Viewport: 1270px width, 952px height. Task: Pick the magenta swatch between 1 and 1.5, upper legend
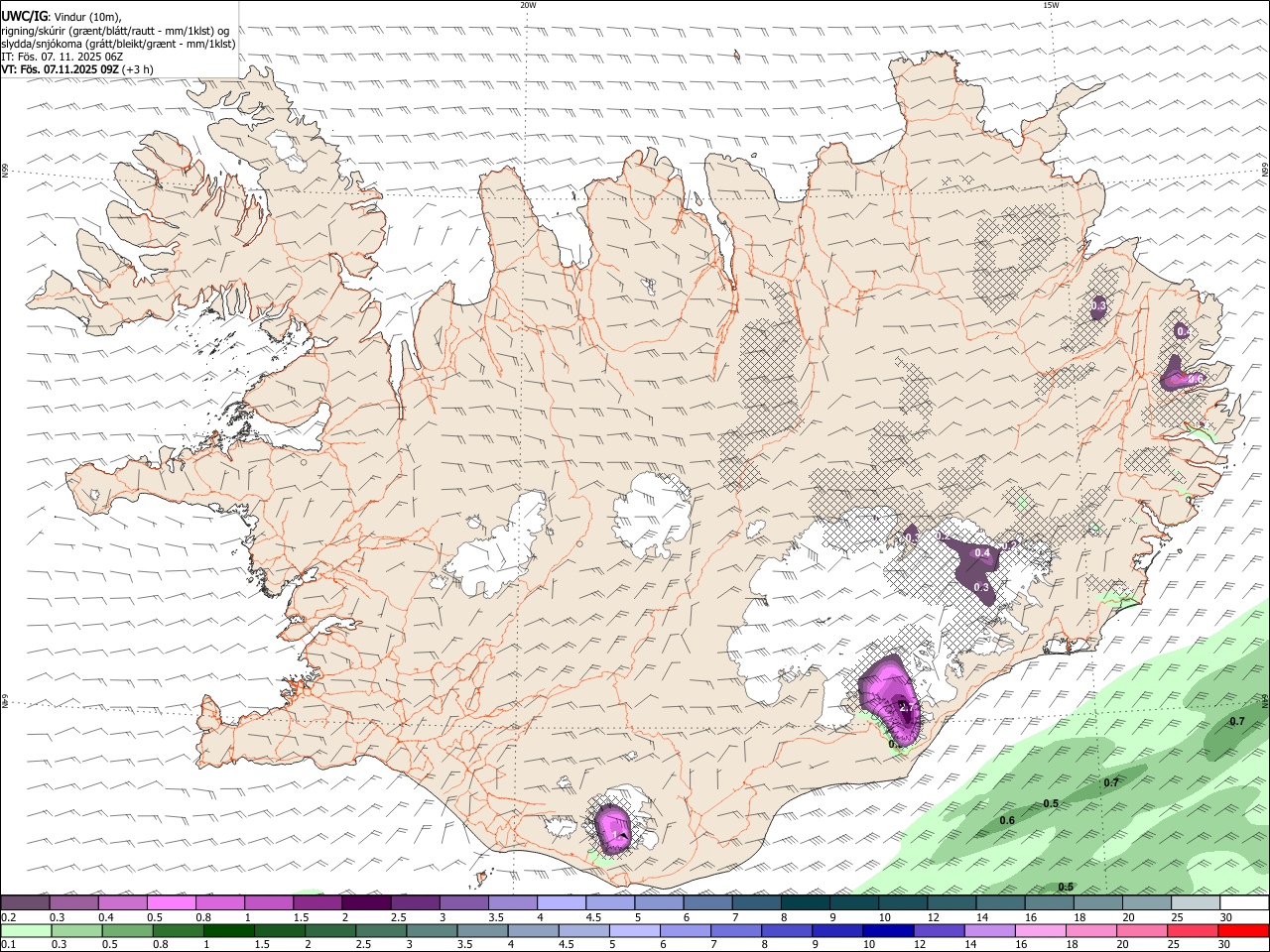click(x=269, y=902)
